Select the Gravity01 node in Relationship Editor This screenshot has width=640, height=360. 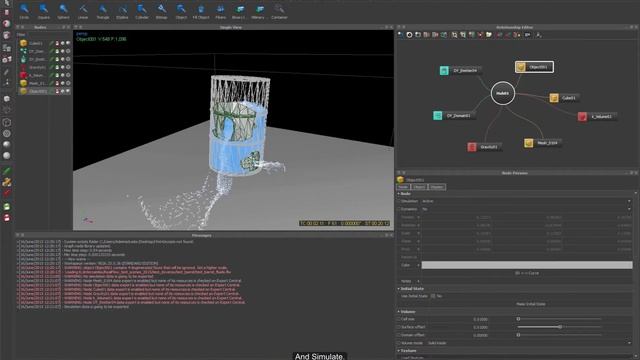[x=484, y=147]
